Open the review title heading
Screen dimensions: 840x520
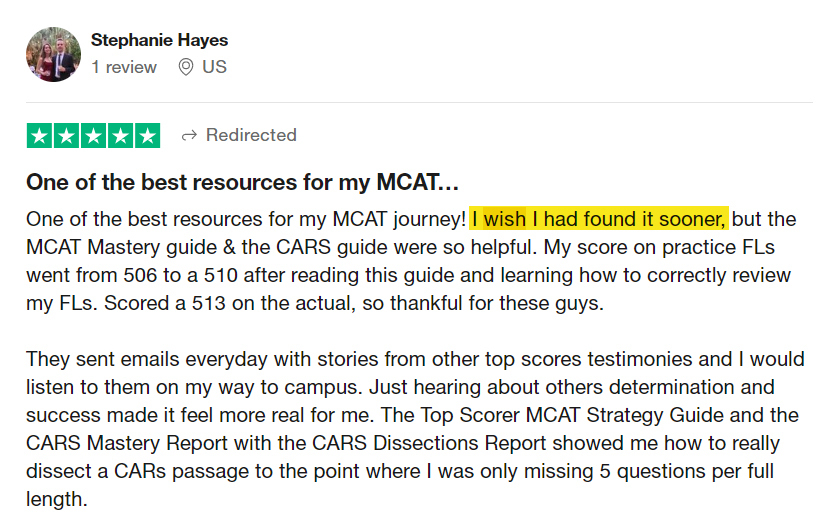pos(242,182)
